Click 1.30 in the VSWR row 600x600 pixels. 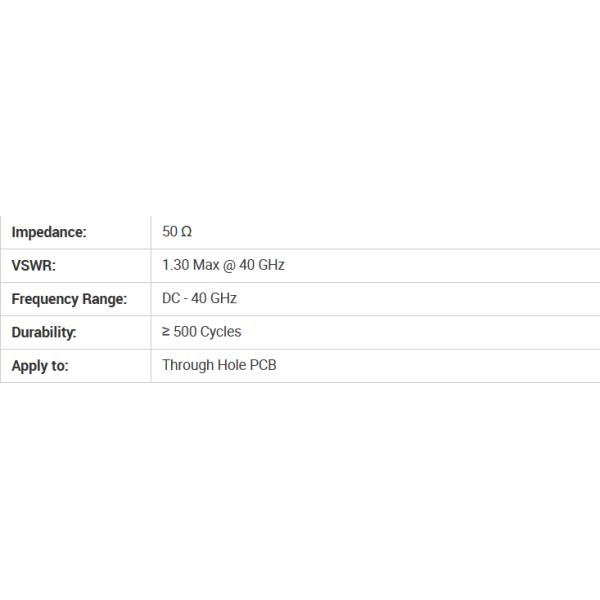[176, 265]
